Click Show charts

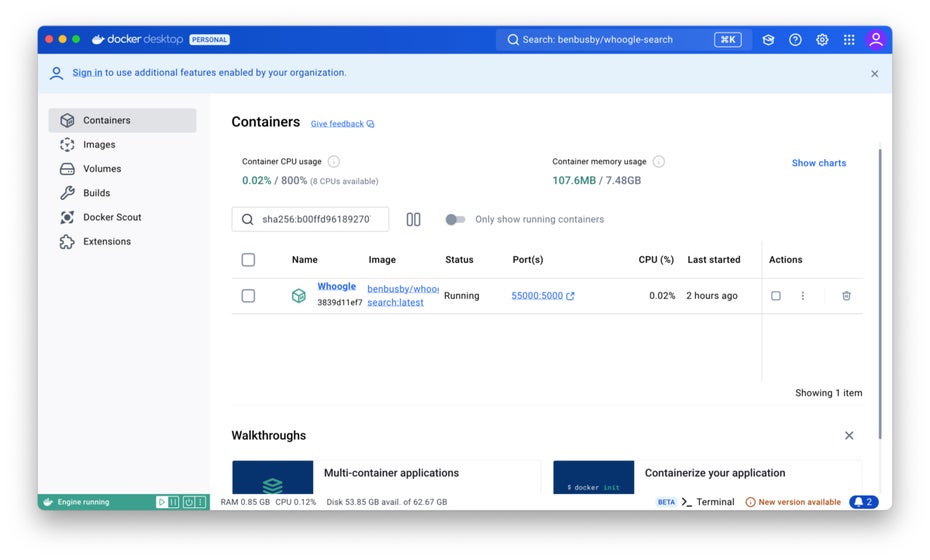tap(818, 163)
